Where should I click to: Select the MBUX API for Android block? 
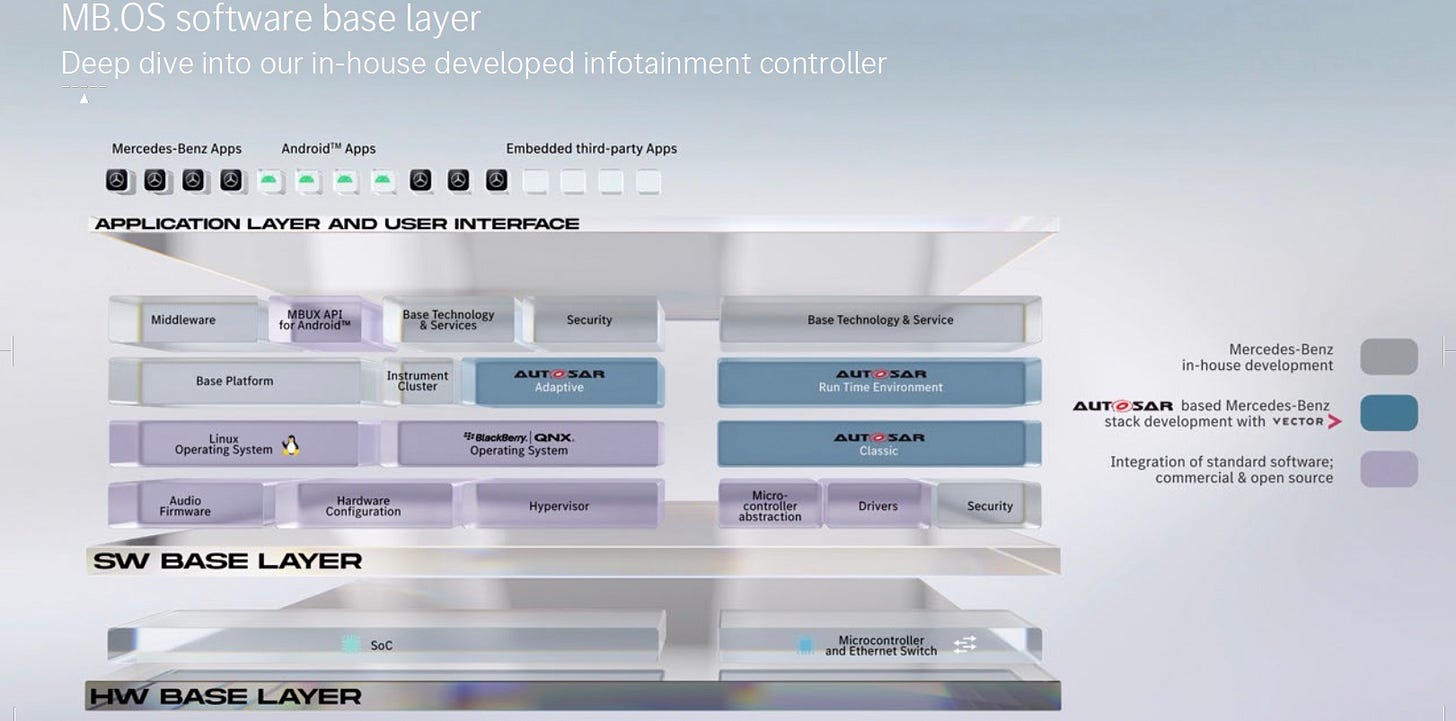tap(316, 320)
